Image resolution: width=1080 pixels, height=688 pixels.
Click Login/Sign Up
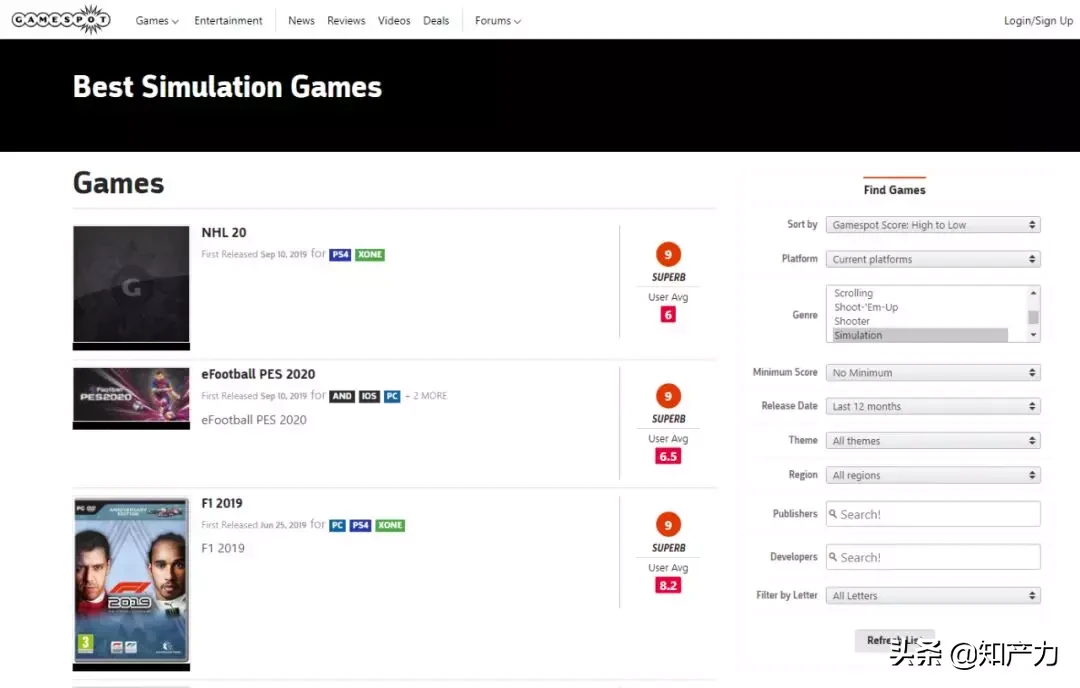pos(1038,21)
